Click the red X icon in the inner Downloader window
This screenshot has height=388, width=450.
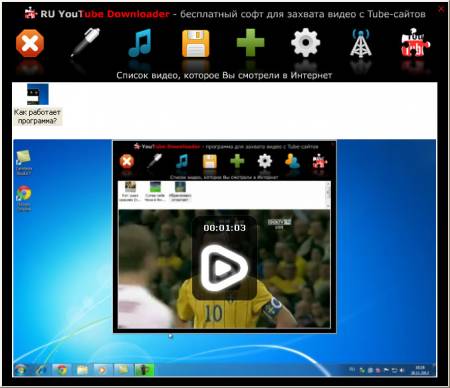coord(127,162)
